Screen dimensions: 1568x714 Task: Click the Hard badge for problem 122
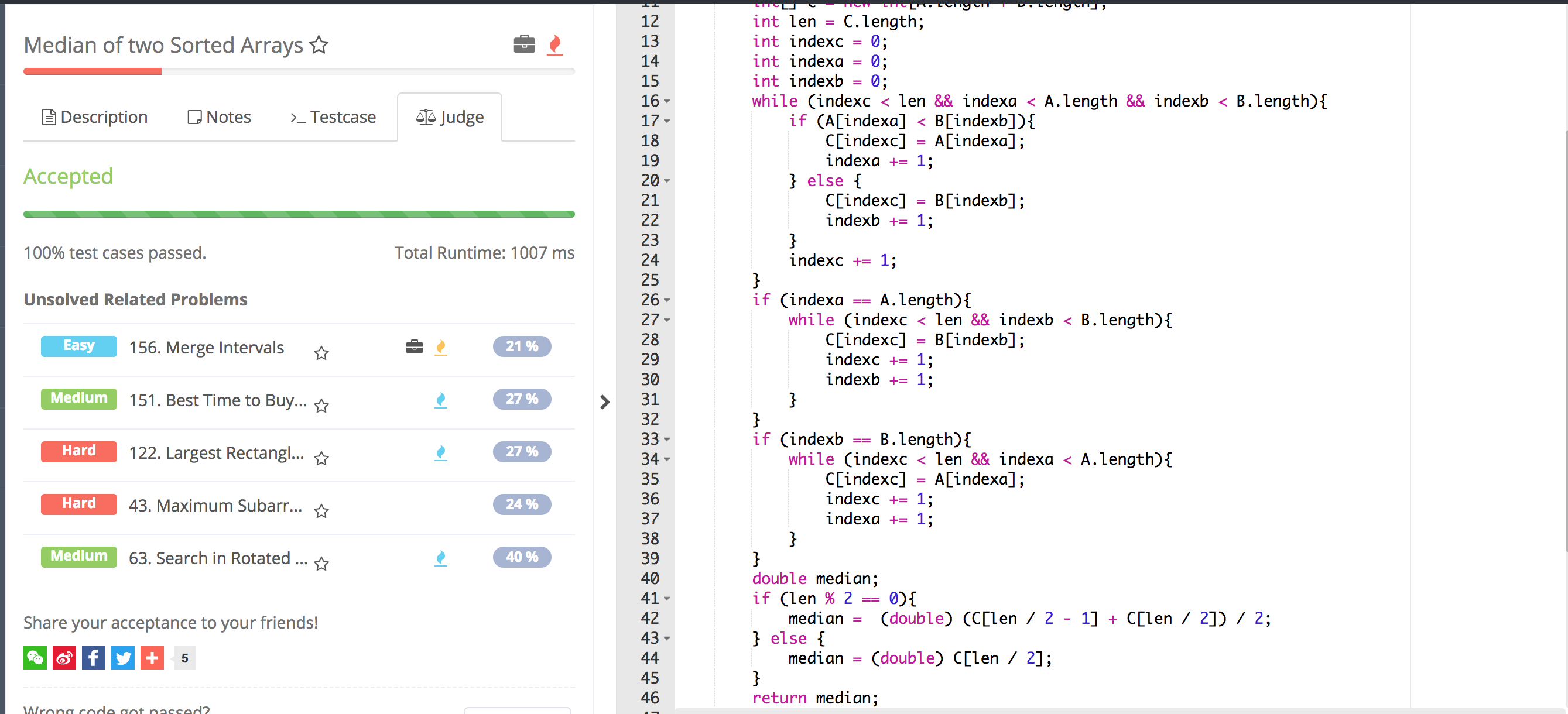click(78, 451)
